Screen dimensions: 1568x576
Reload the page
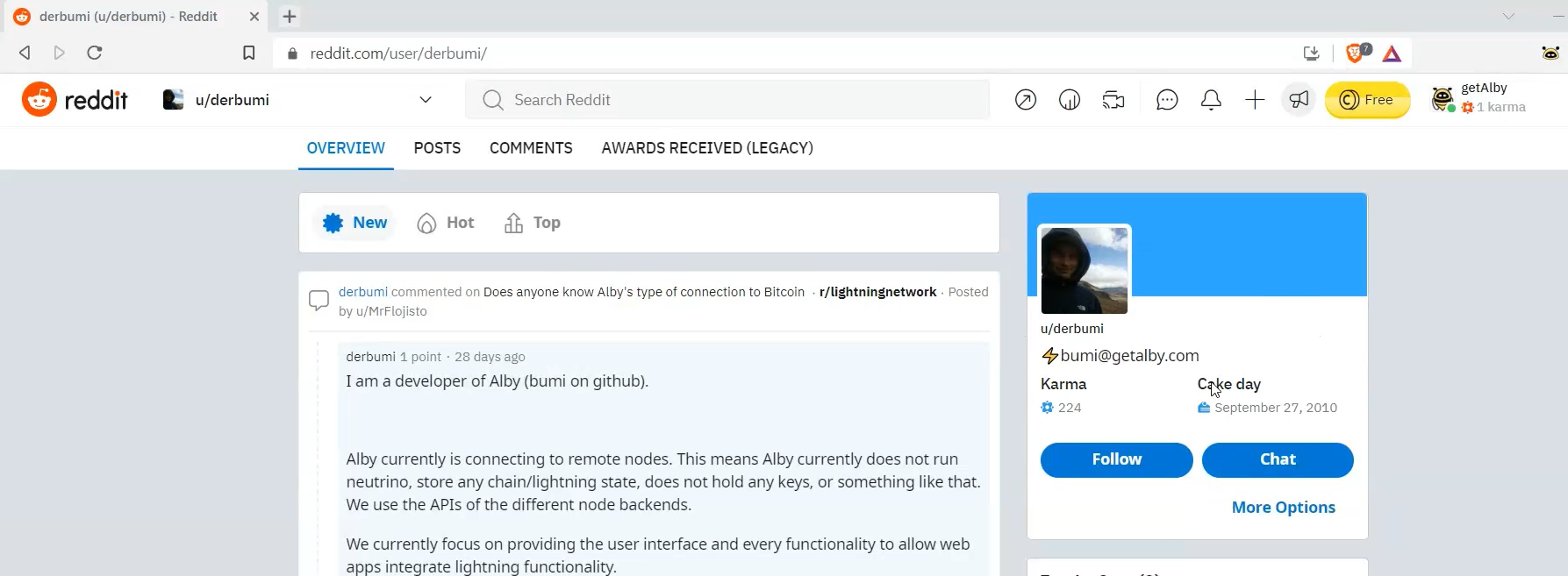(x=95, y=53)
